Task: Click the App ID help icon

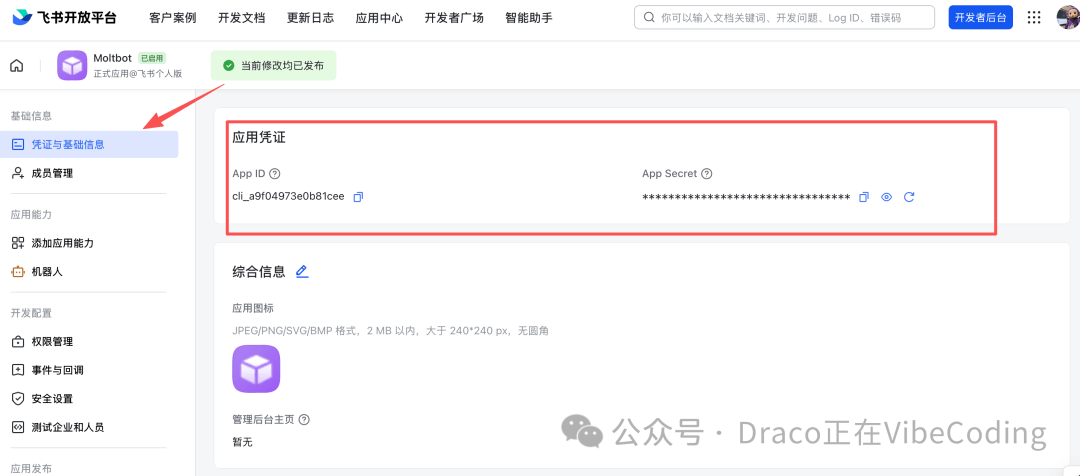Action: [x=275, y=174]
